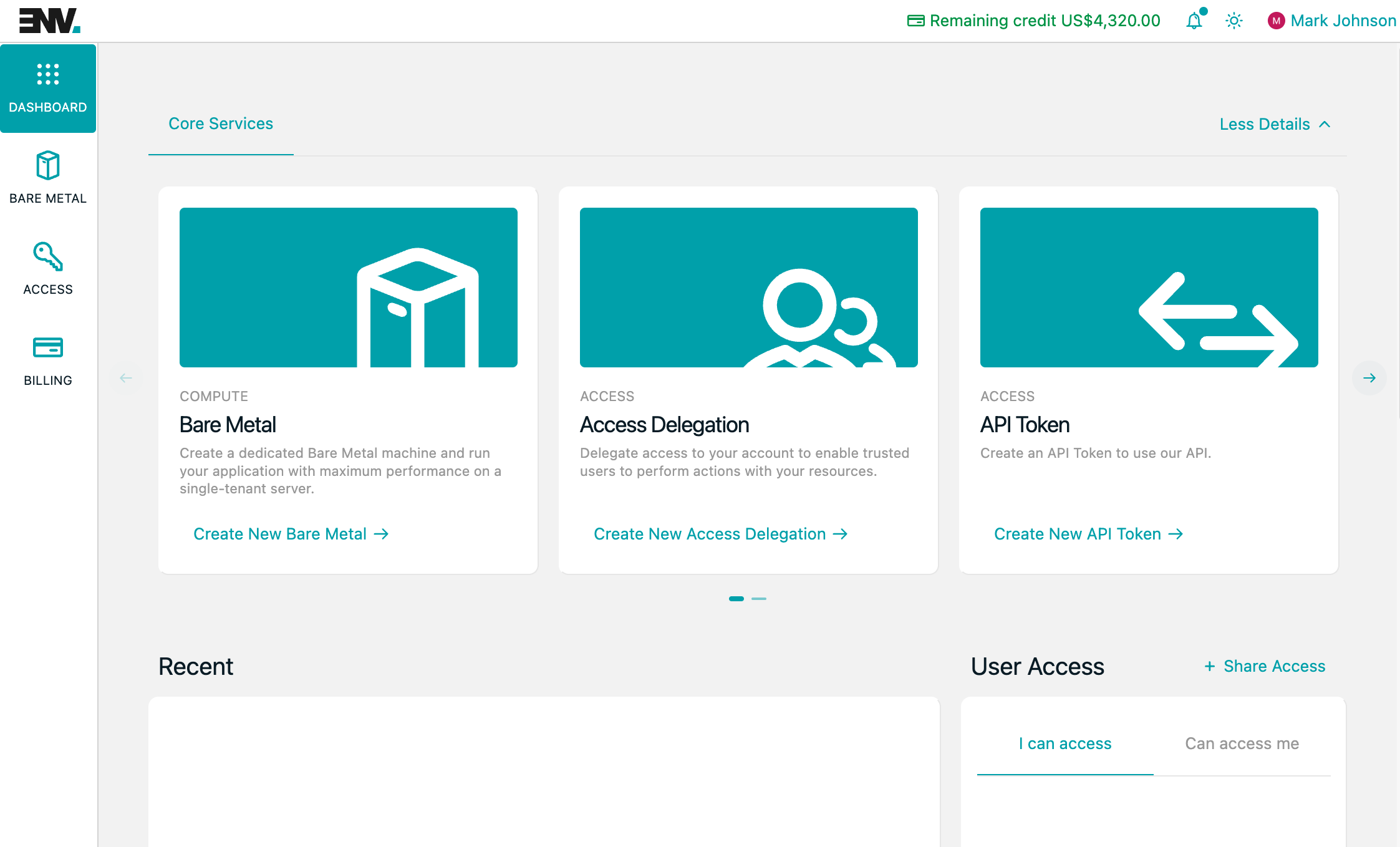The image size is (1400, 847).
Task: Open the notifications bell
Action: click(1194, 21)
